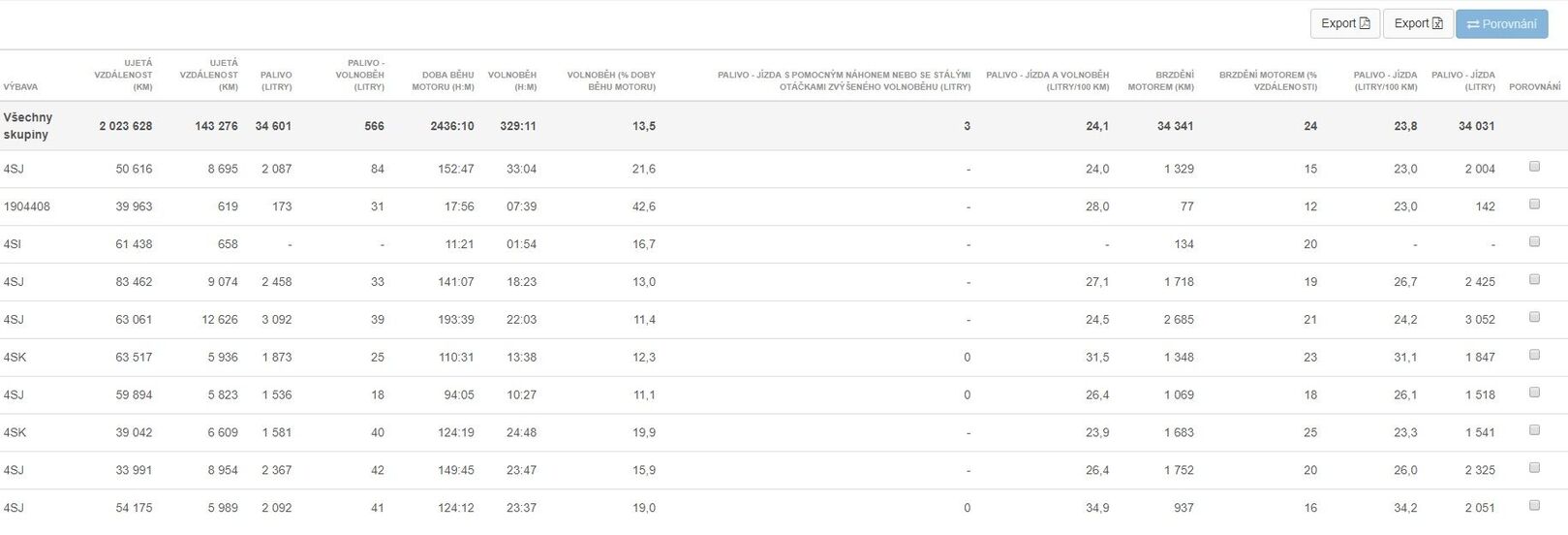Click idle time 24:48
Image resolution: width=1568 pixels, height=535 pixels.
[521, 433]
